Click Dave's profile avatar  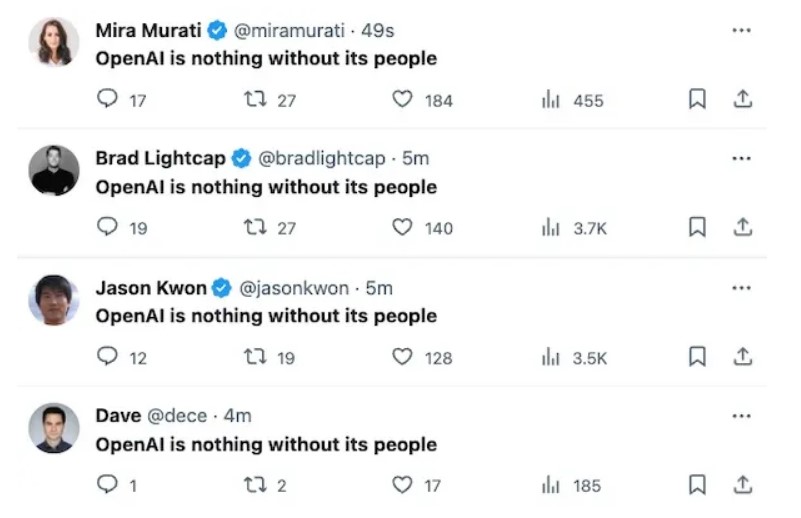pos(53,429)
